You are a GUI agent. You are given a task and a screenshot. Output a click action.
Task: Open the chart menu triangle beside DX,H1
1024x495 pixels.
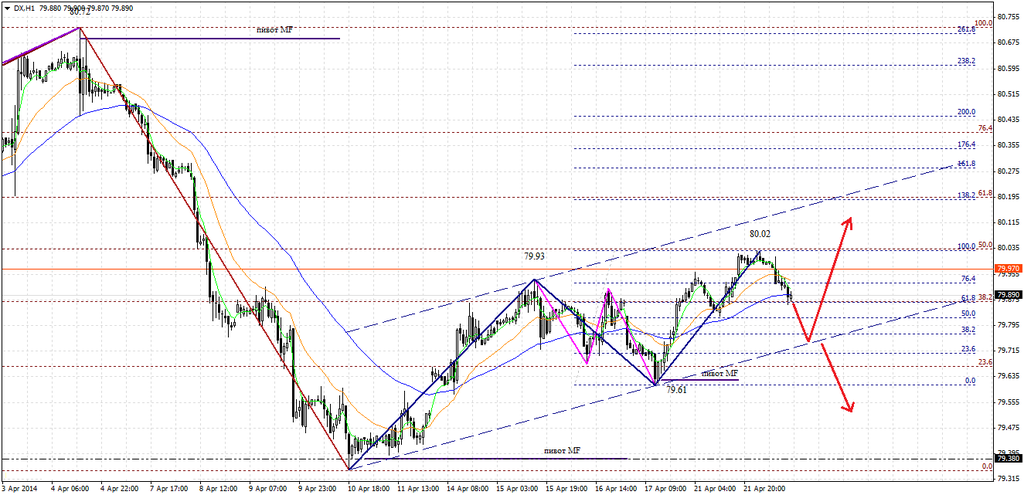click(x=7, y=8)
